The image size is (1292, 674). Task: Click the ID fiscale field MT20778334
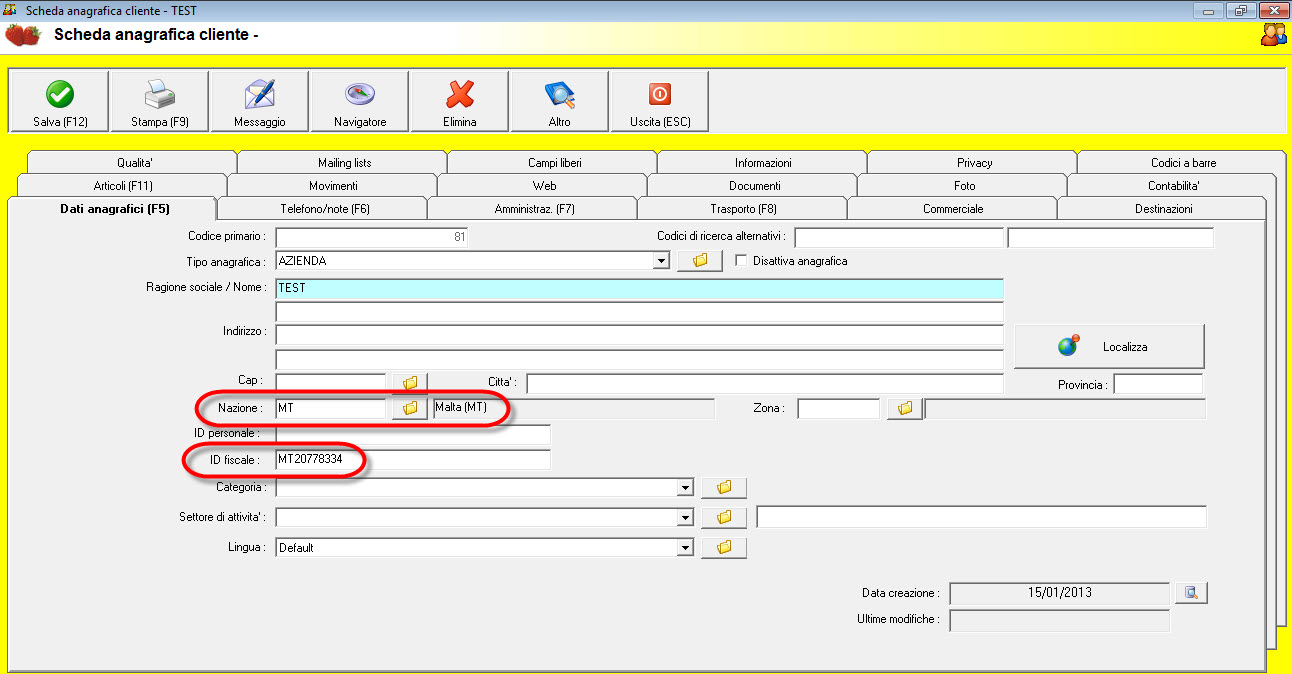click(x=413, y=459)
